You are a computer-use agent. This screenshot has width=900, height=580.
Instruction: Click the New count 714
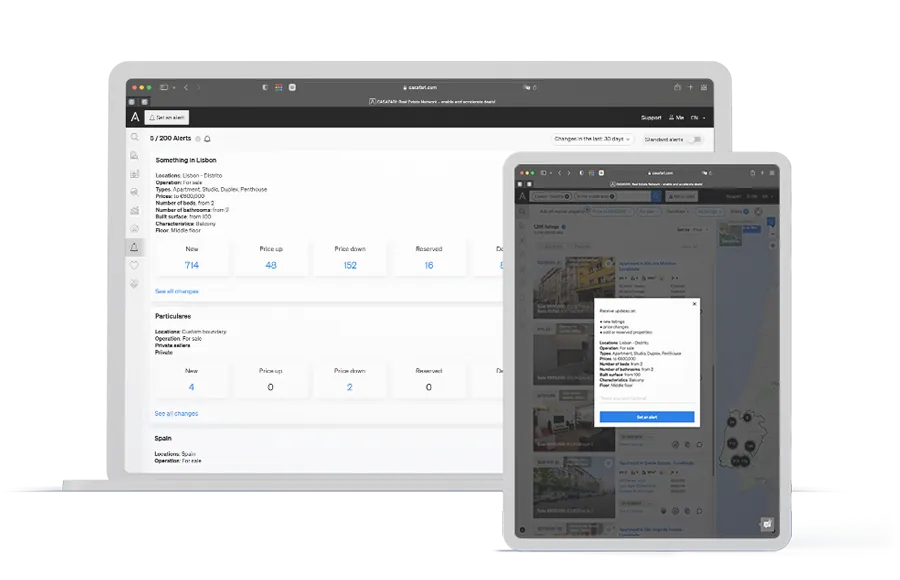pos(192,265)
